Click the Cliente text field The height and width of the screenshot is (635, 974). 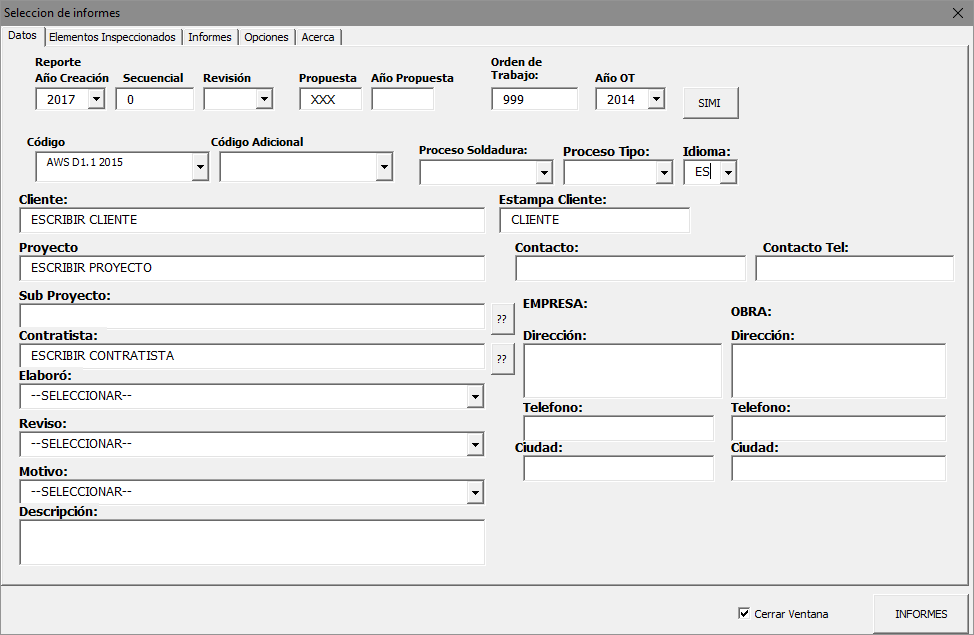(251, 220)
